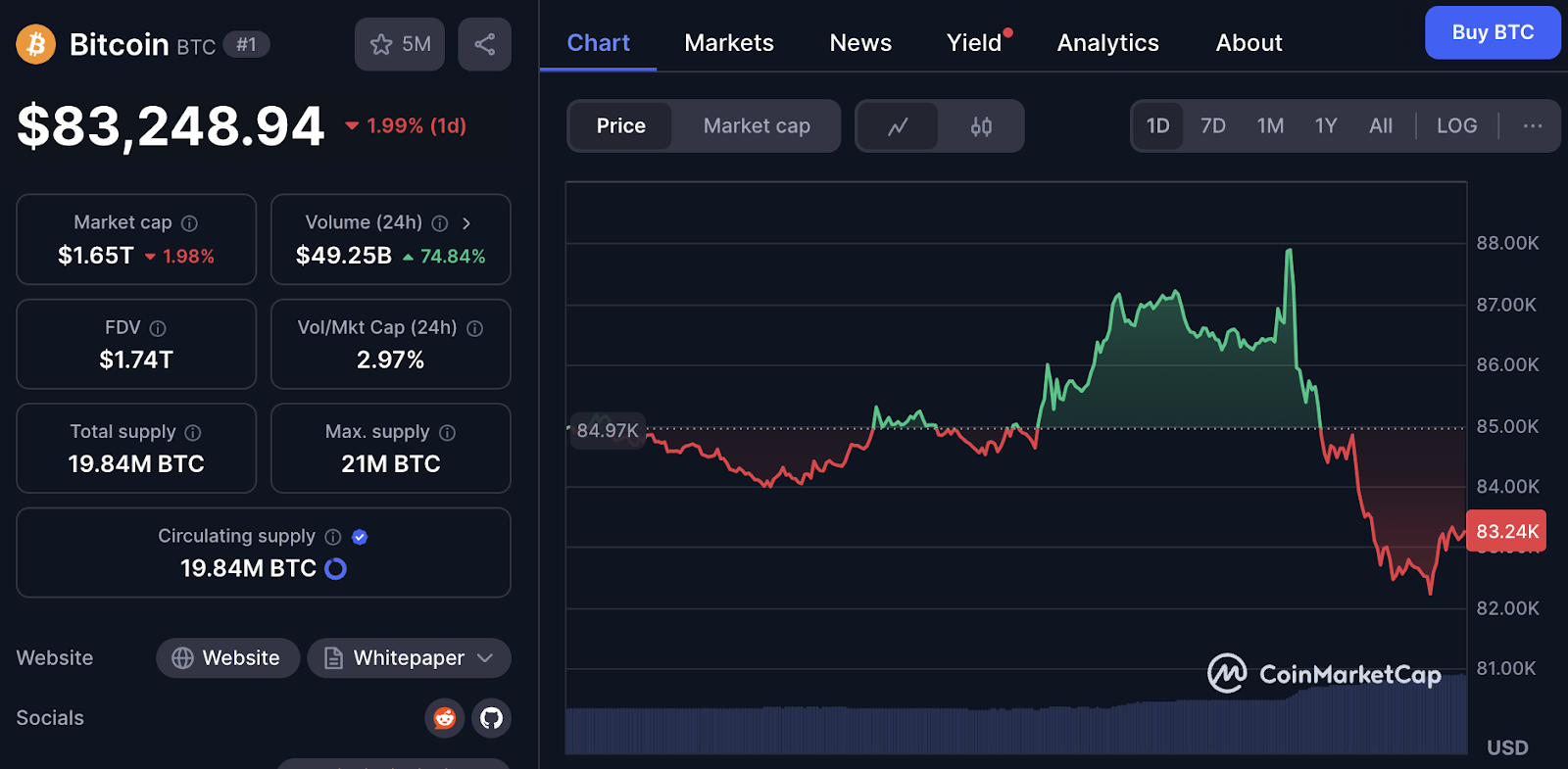Open the GitHub social link icon
Screen dimensions: 1568x769
click(x=491, y=718)
